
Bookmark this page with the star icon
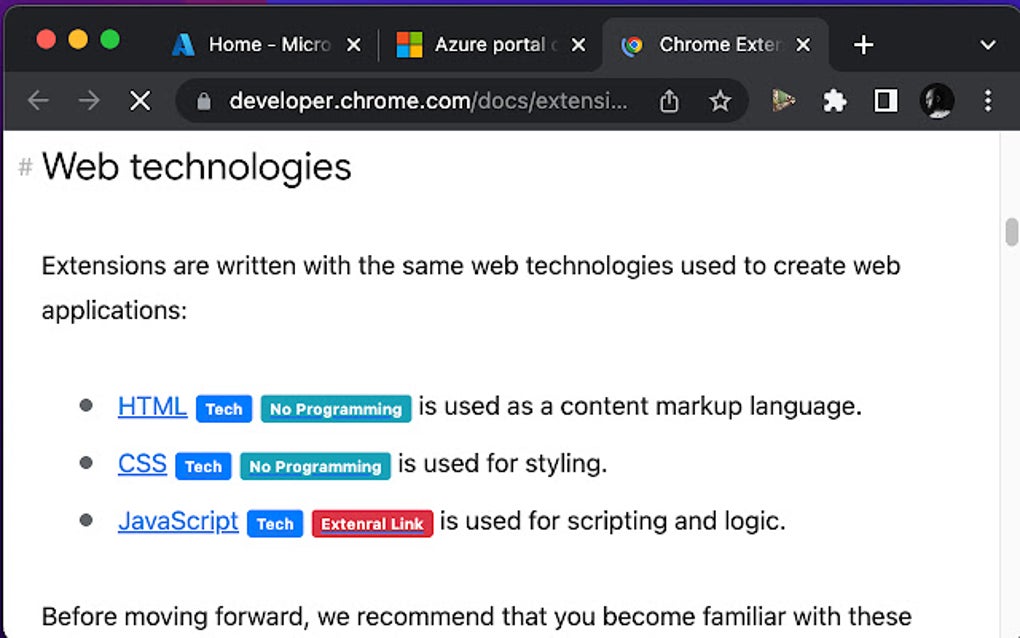pyautogui.click(x=720, y=101)
